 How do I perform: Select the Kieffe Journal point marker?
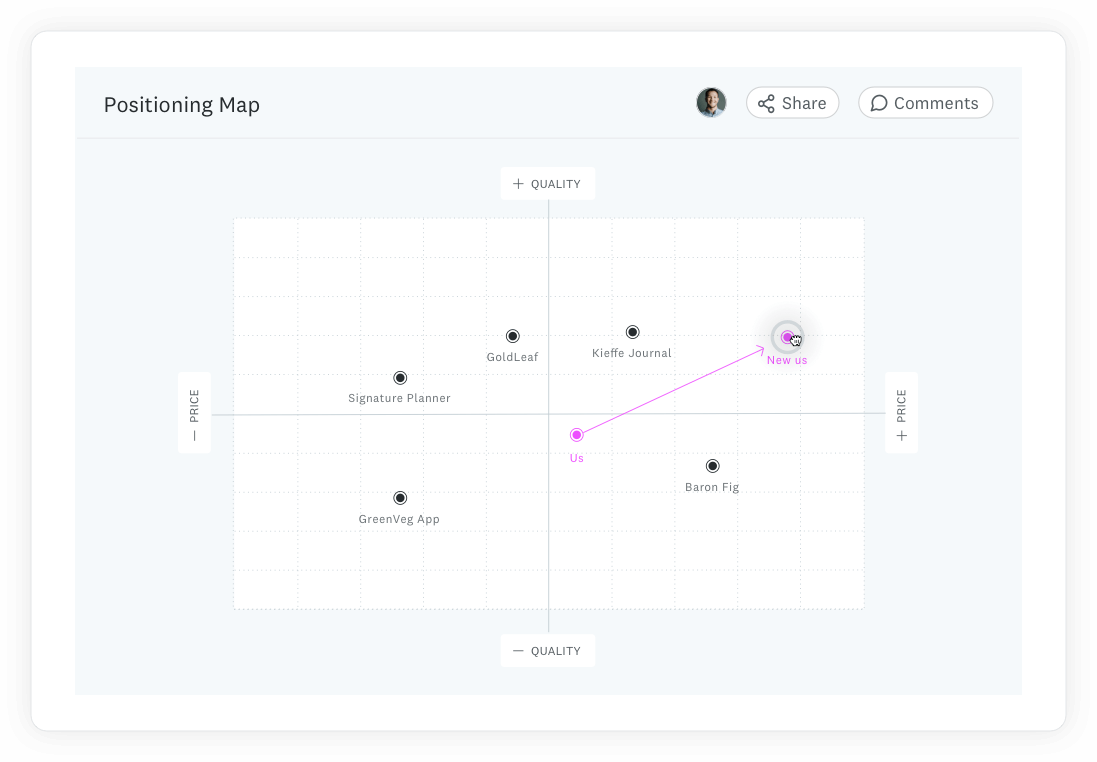click(632, 332)
